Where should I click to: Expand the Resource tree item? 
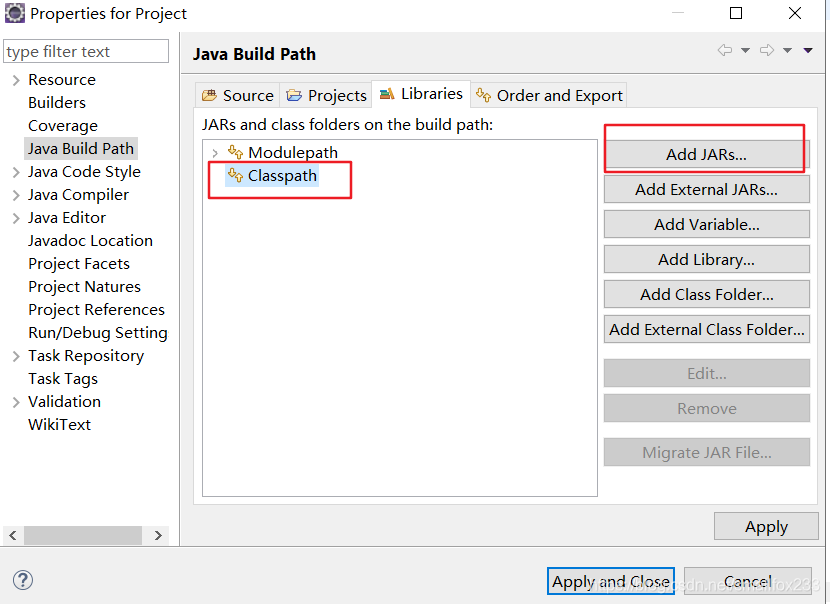(16, 80)
